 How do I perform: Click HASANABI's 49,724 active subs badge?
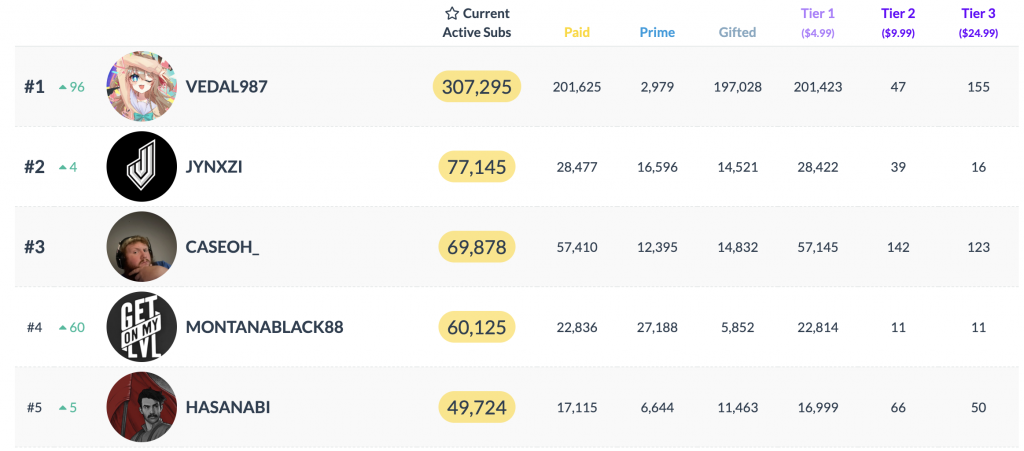click(x=477, y=407)
